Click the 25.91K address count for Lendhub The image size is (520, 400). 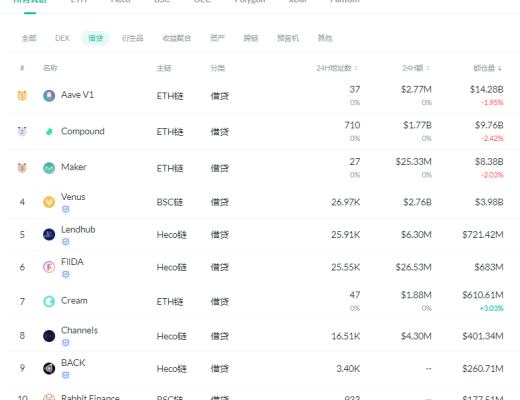345,235
